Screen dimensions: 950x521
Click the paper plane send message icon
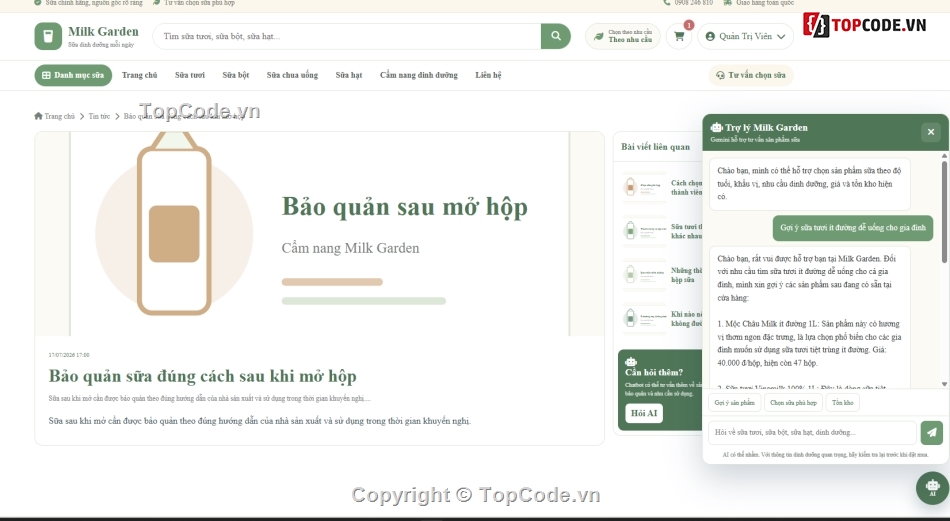click(931, 433)
